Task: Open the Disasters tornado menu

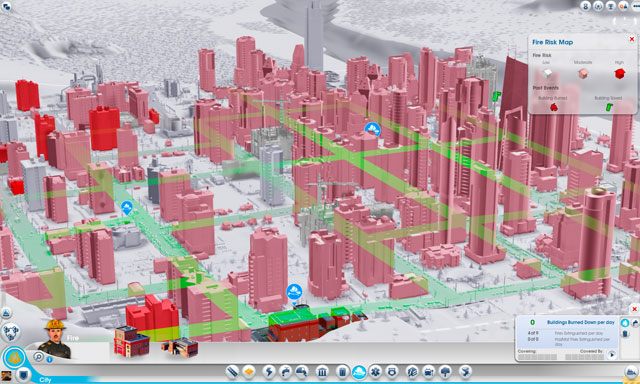Action: [x=465, y=371]
